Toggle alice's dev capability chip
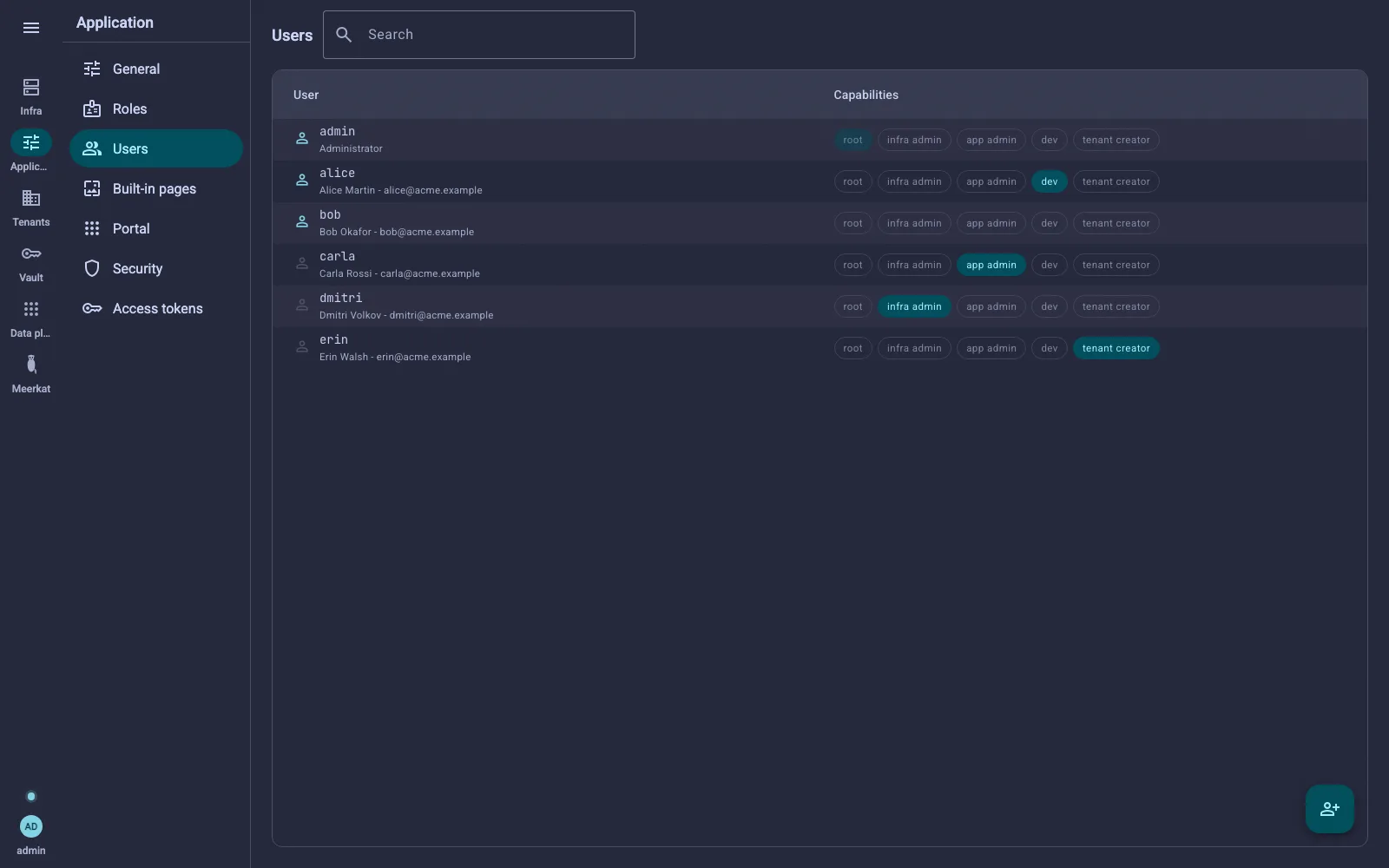Screen dimensions: 1389x868 tap(1050, 181)
